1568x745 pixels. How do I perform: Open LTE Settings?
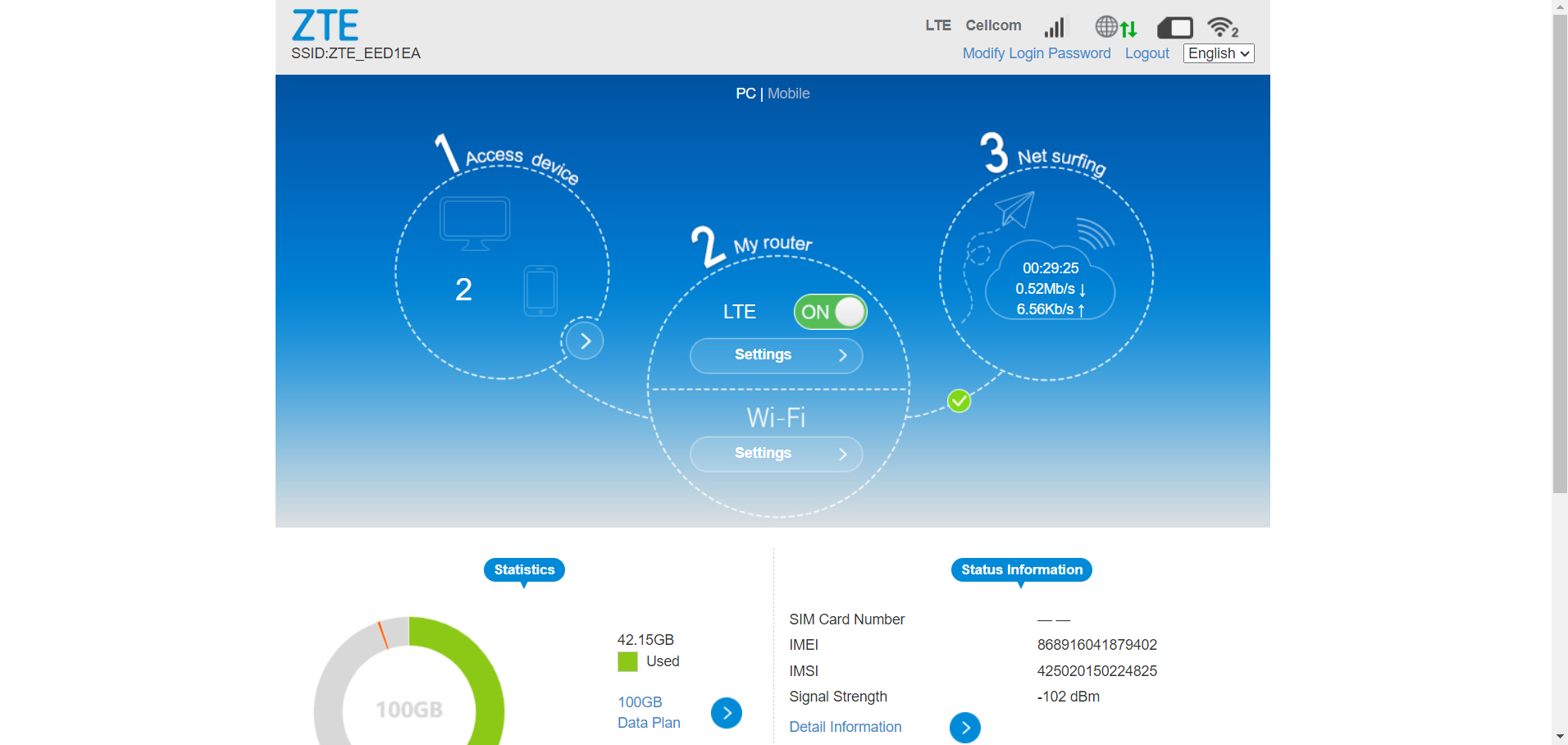pos(776,355)
